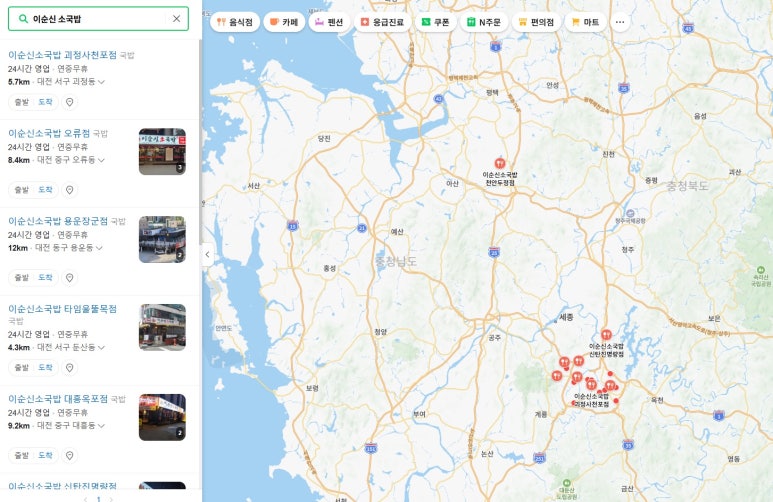Focus the '이순신 소국밥' search field
This screenshot has height=502, width=773.
click(x=98, y=19)
